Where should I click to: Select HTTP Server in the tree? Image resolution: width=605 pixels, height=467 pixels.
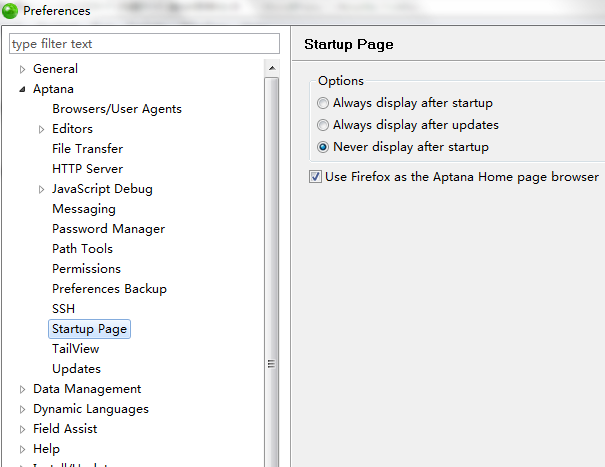coord(88,169)
